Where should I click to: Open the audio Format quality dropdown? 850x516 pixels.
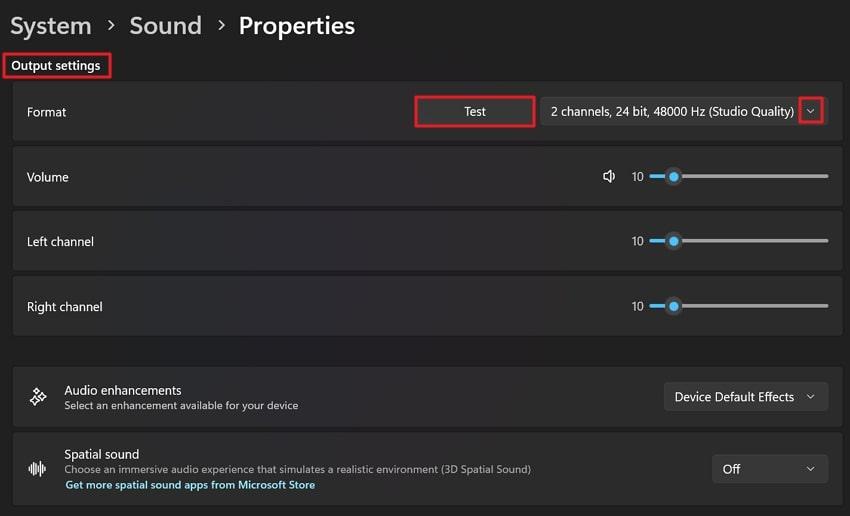(x=684, y=112)
